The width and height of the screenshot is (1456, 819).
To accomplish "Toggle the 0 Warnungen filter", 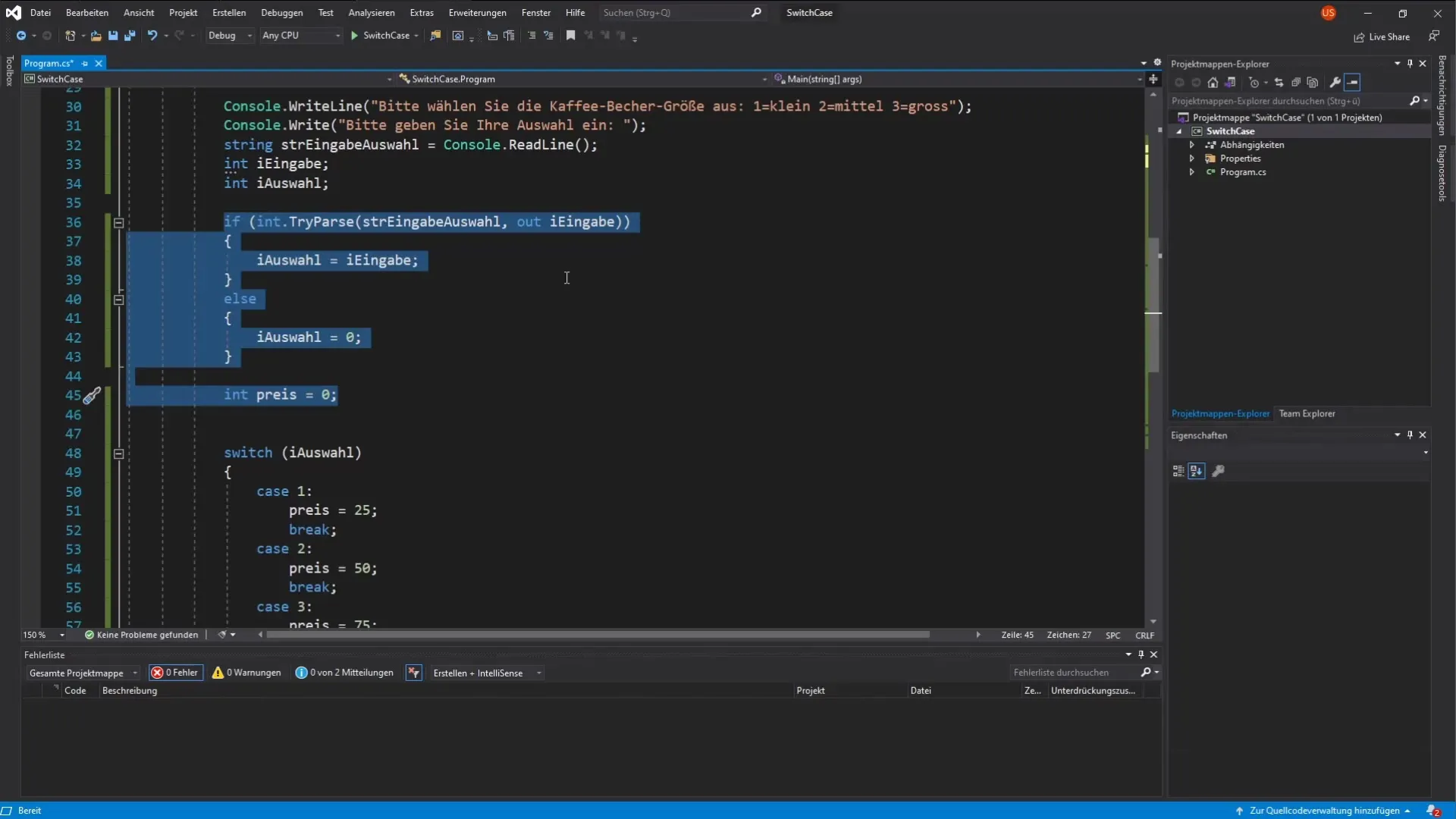I will [x=246, y=673].
